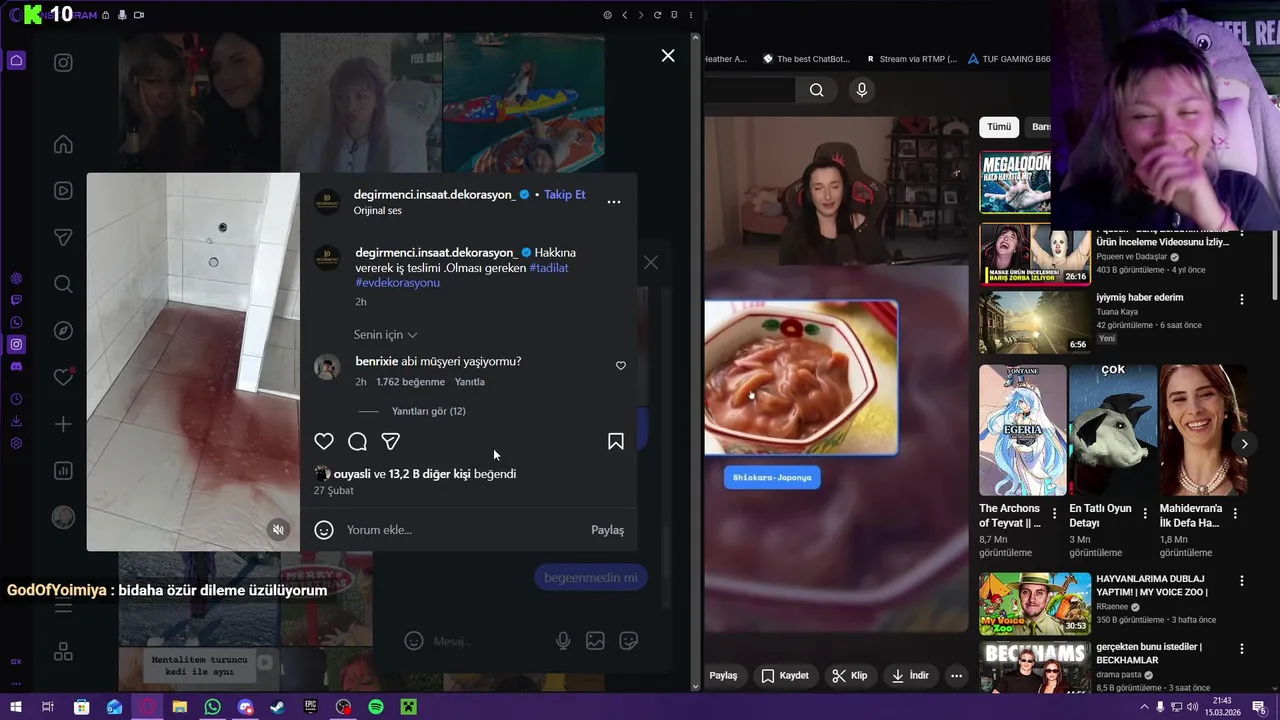The image size is (1280, 720).
Task: Share the post via paper plane icon
Action: (391, 441)
